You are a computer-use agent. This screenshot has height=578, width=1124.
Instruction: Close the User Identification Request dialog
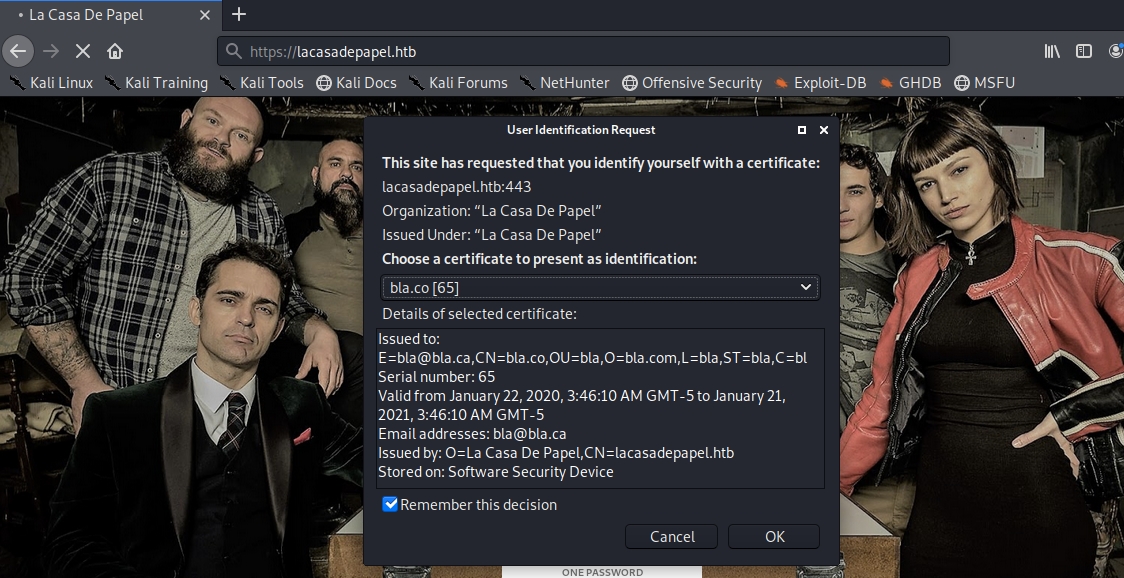[x=824, y=130]
